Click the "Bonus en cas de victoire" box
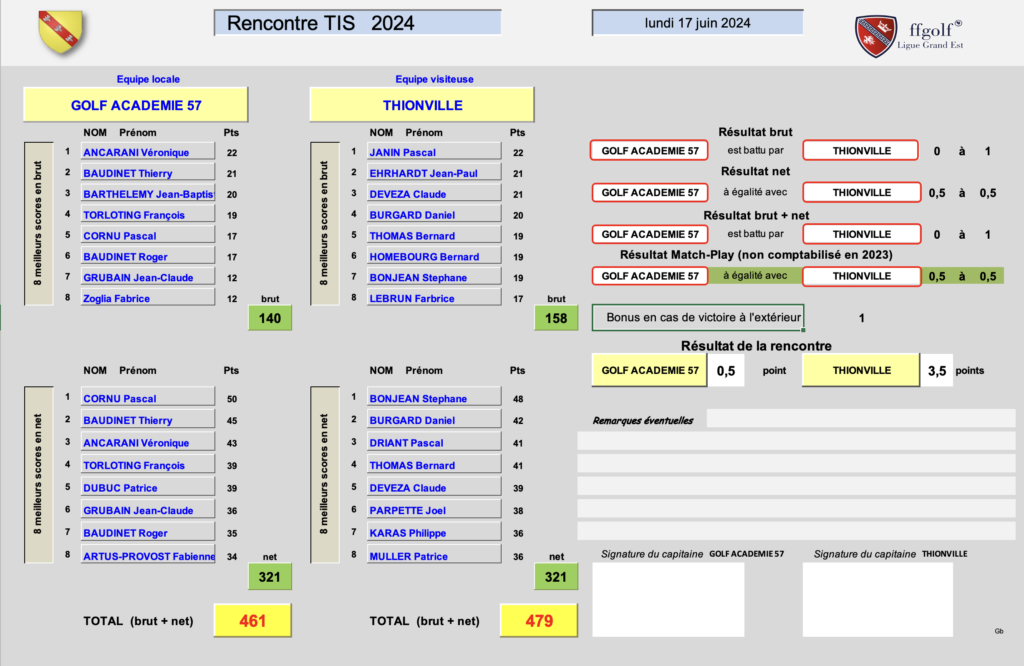This screenshot has height=666, width=1024. pyautogui.click(x=697, y=318)
